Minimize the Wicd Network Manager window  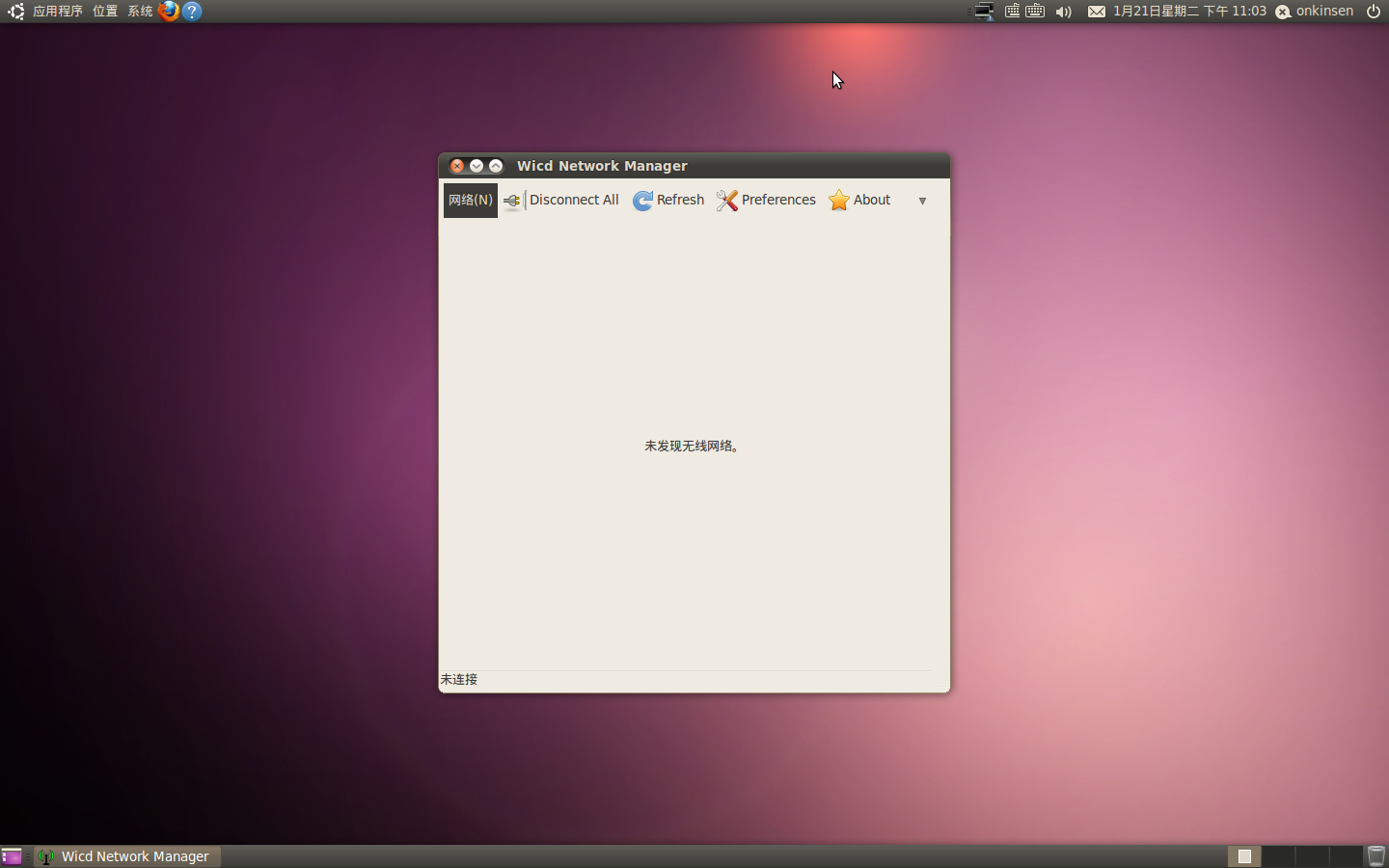click(x=477, y=166)
